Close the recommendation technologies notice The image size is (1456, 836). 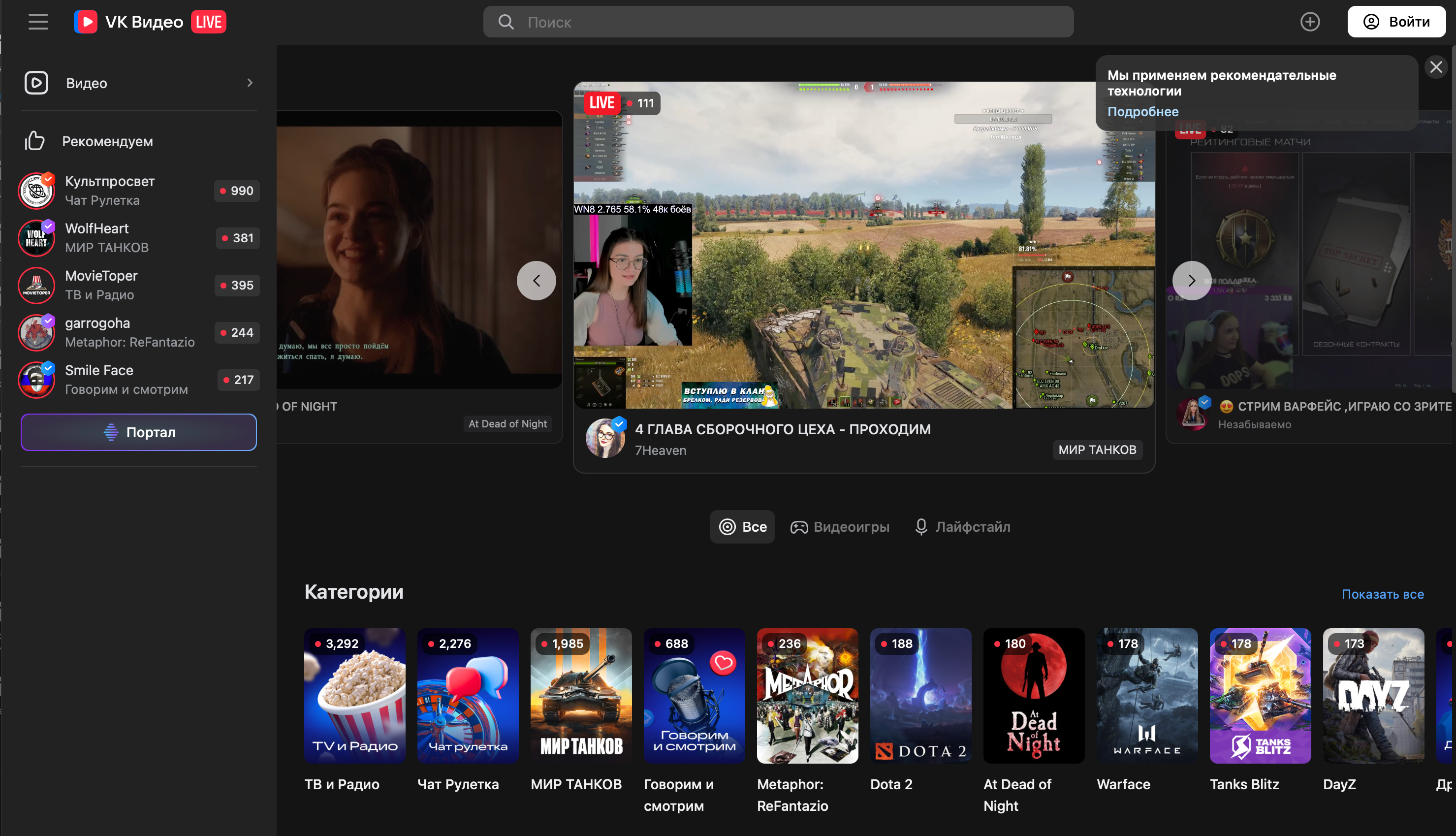(x=1435, y=67)
